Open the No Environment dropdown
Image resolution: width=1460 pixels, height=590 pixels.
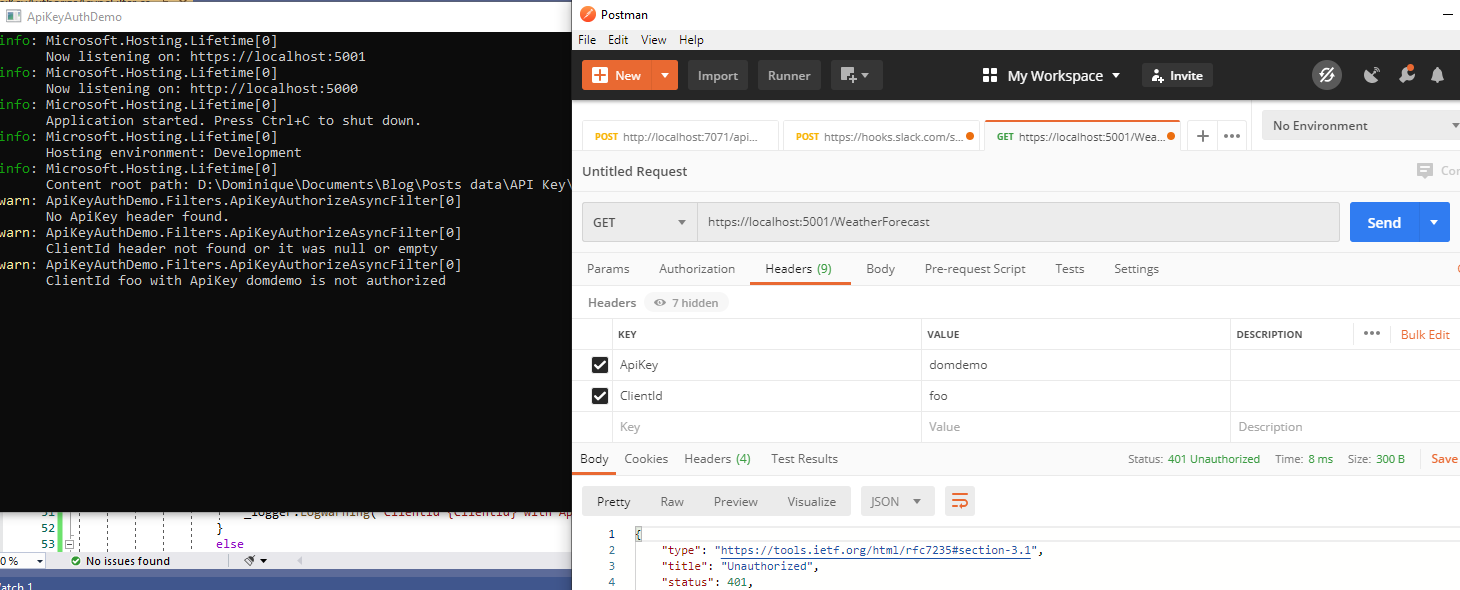point(1361,126)
